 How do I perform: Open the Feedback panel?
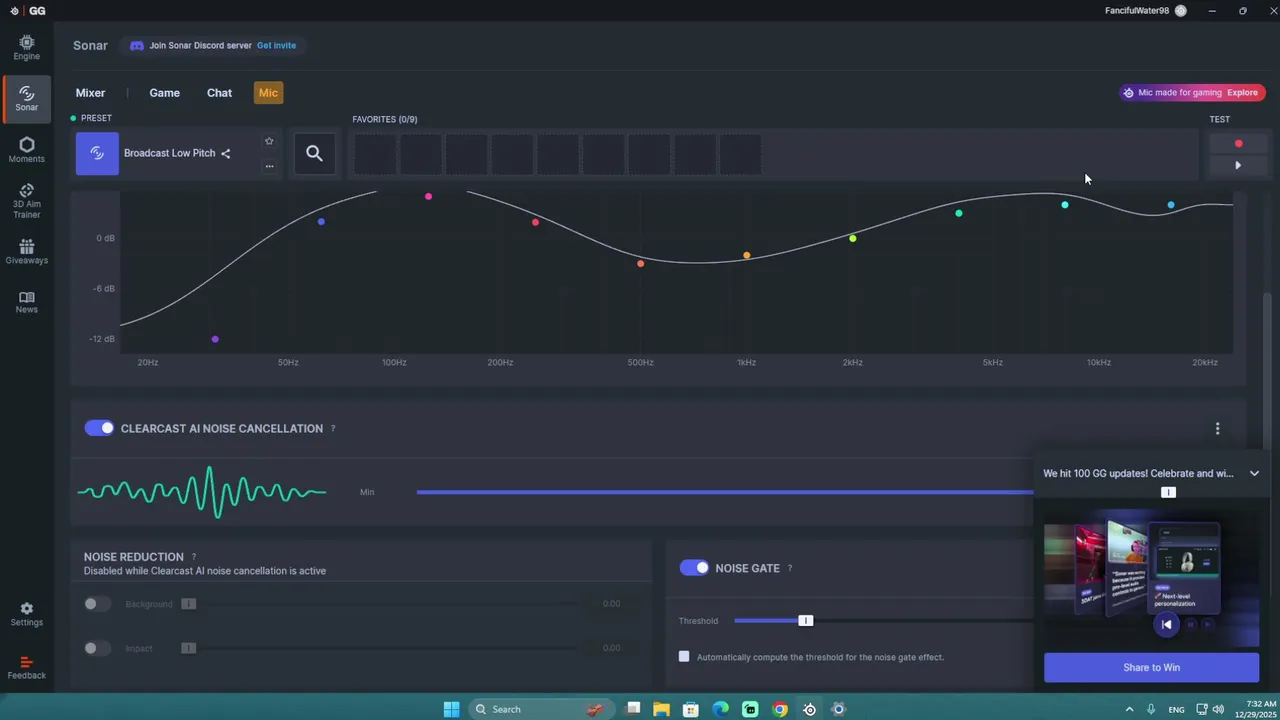(26, 668)
